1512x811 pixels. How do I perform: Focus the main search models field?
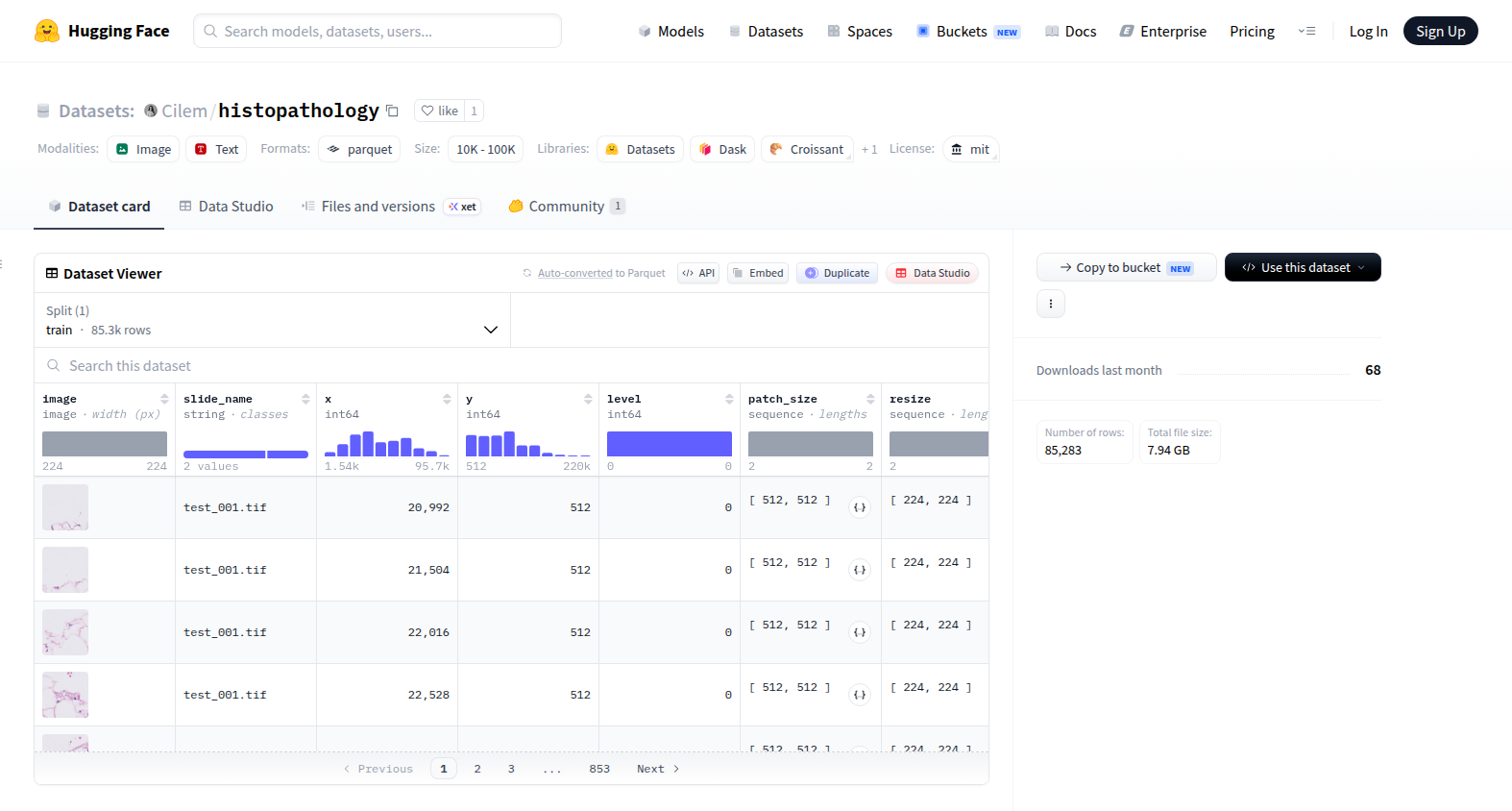[x=378, y=31]
